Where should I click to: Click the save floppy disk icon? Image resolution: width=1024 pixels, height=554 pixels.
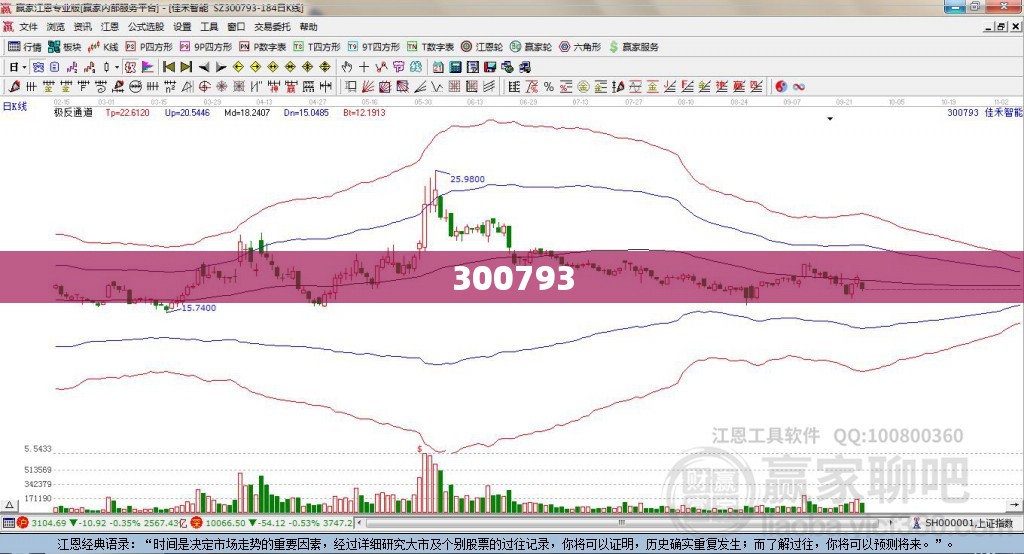[x=490, y=67]
